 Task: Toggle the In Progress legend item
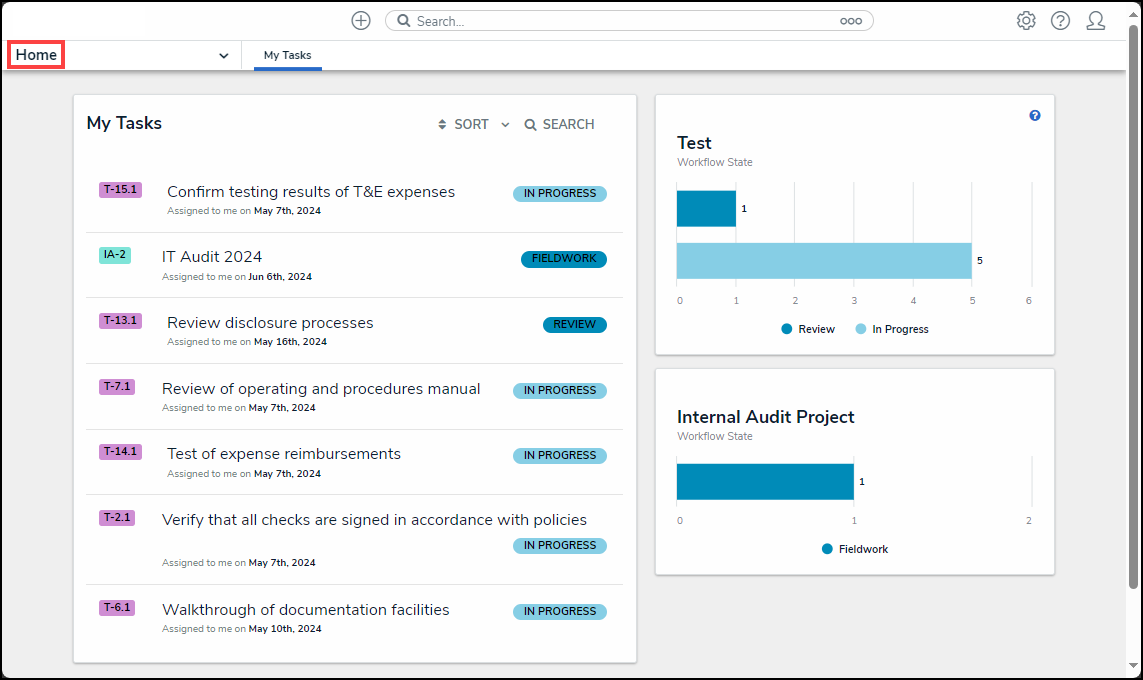(x=892, y=329)
